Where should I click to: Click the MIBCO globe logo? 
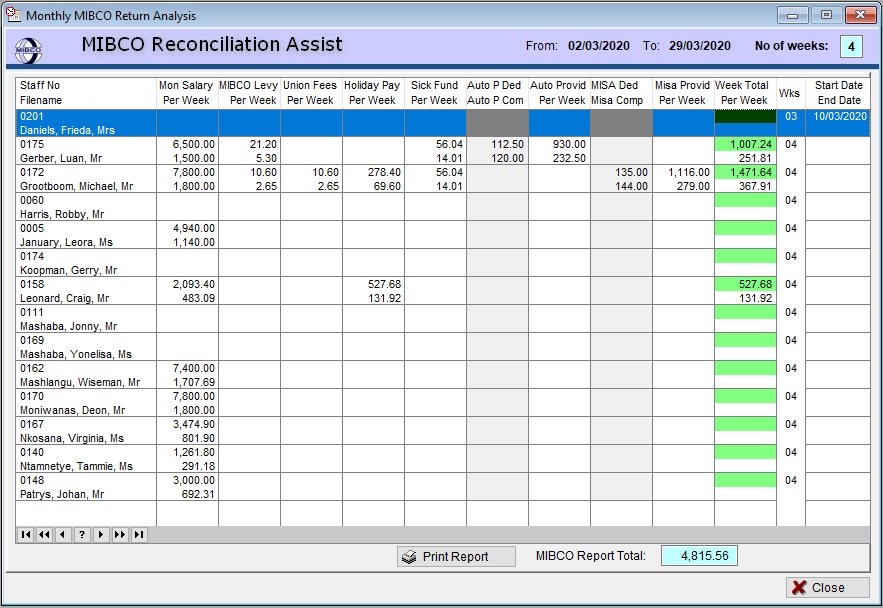pyautogui.click(x=28, y=50)
